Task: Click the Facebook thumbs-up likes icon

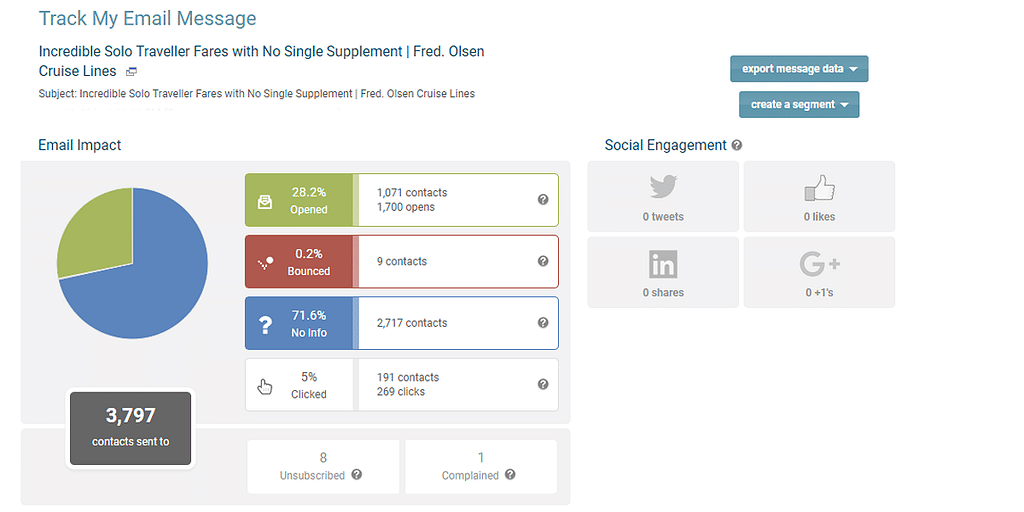Action: point(819,188)
